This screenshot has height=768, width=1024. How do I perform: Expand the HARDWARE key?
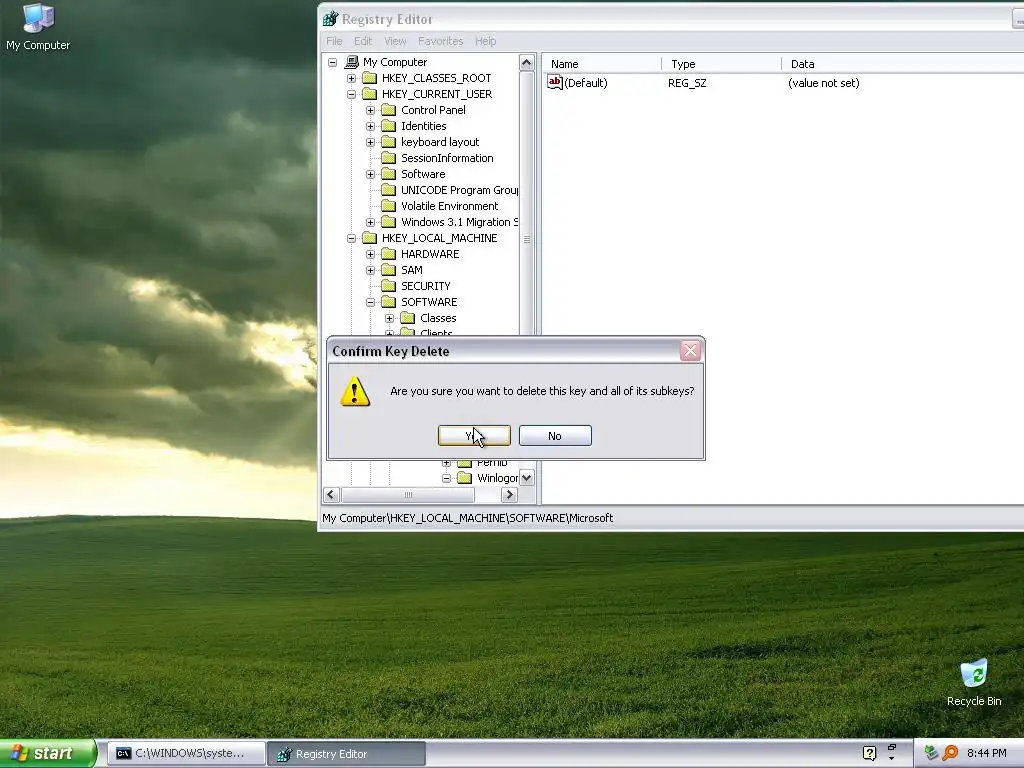(x=370, y=254)
